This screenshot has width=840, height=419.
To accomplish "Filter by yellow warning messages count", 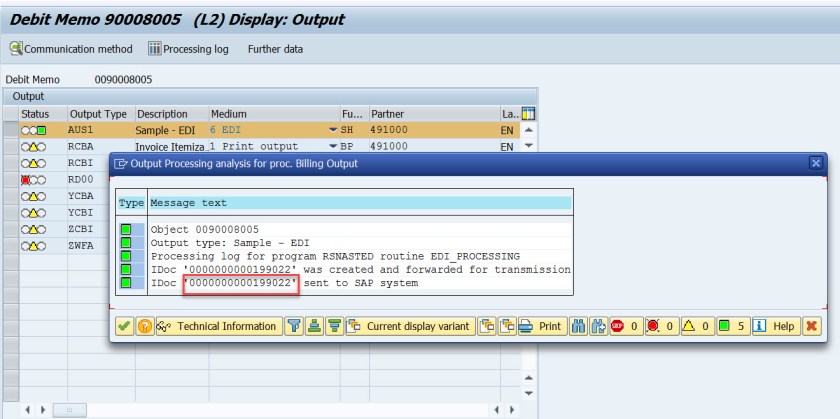I will (697, 326).
